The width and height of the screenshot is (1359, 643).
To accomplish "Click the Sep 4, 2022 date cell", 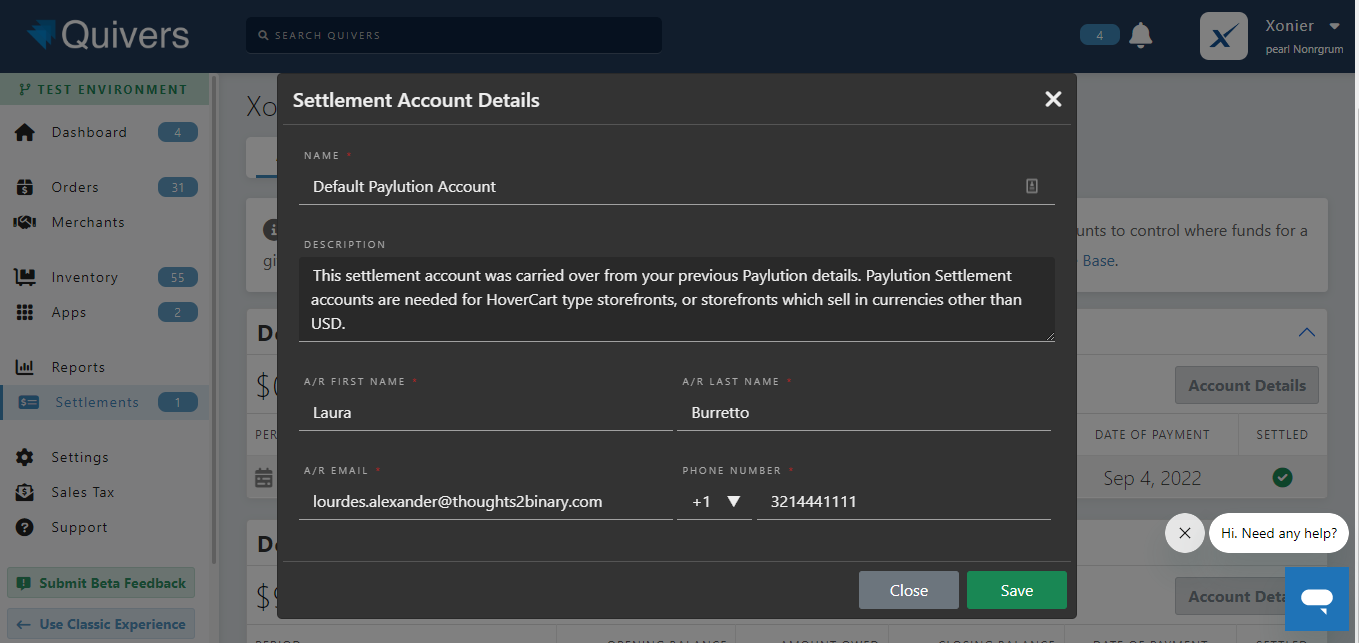I will point(1152,478).
